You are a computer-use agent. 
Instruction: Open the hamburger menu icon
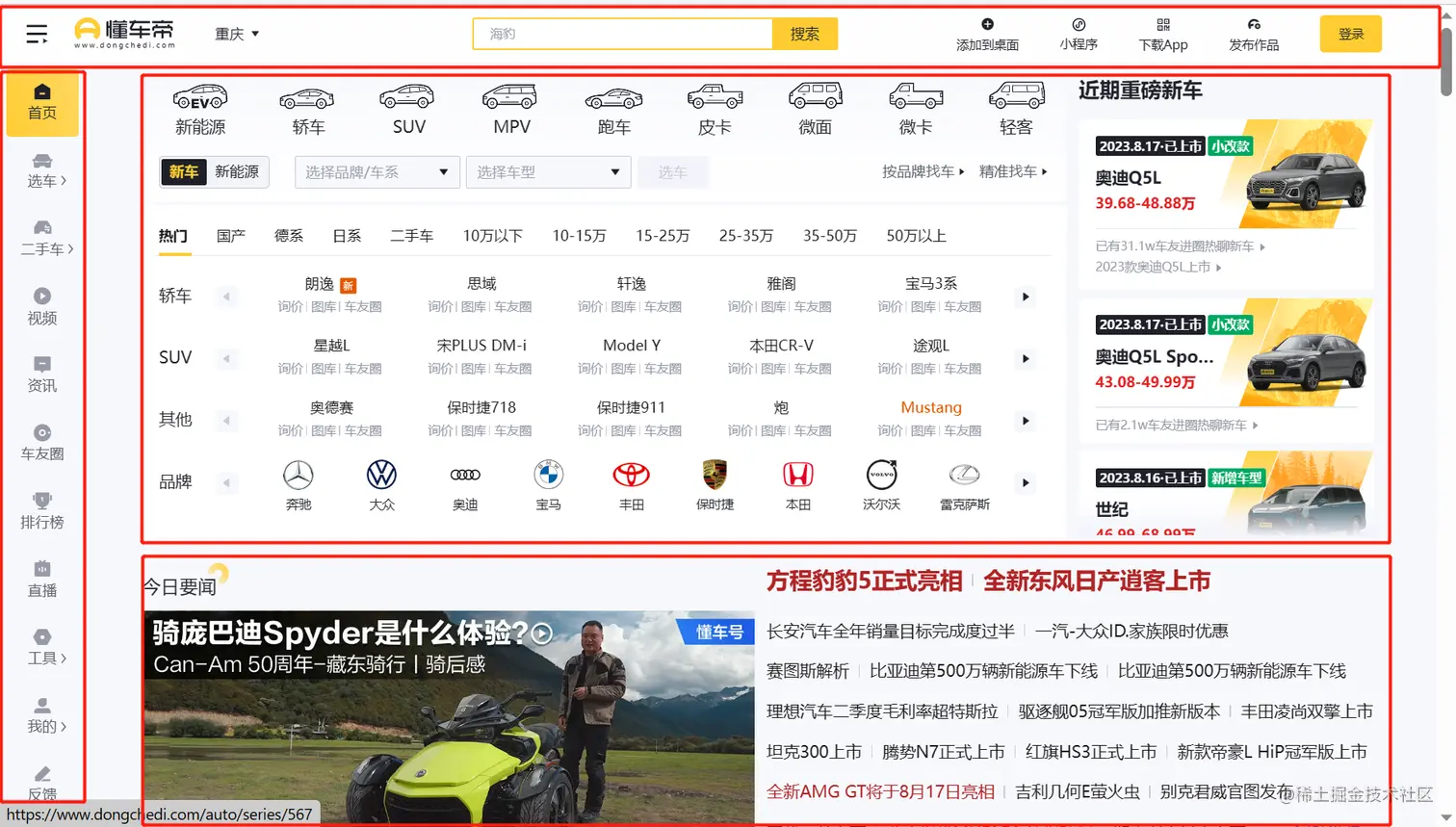37,34
